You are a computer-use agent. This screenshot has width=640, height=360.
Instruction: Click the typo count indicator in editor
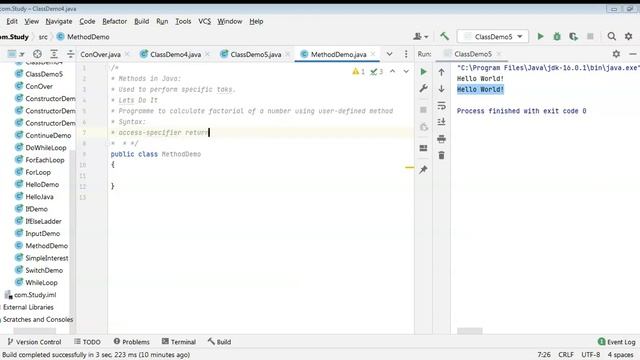pyautogui.click(x=376, y=71)
